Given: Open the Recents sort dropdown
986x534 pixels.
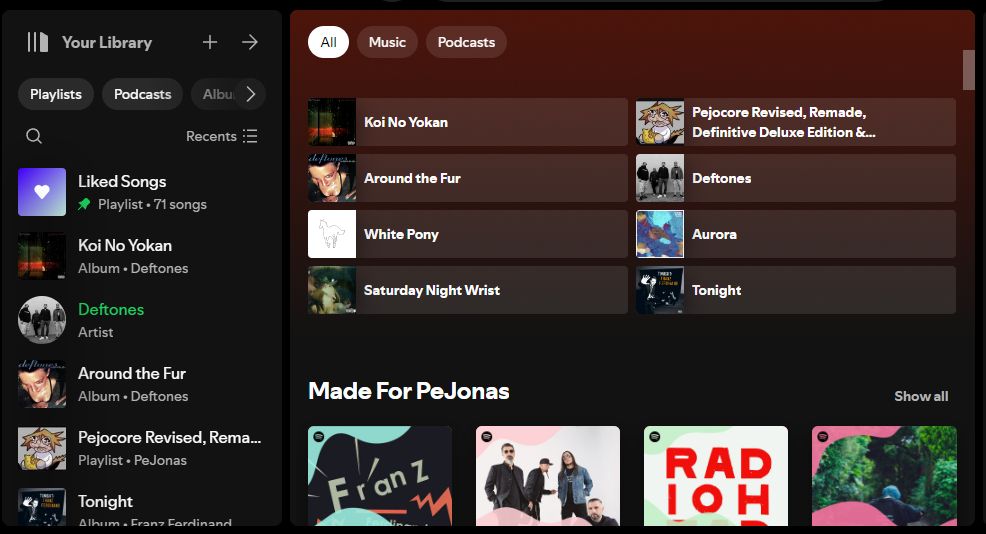Looking at the screenshot, I should pyautogui.click(x=221, y=136).
